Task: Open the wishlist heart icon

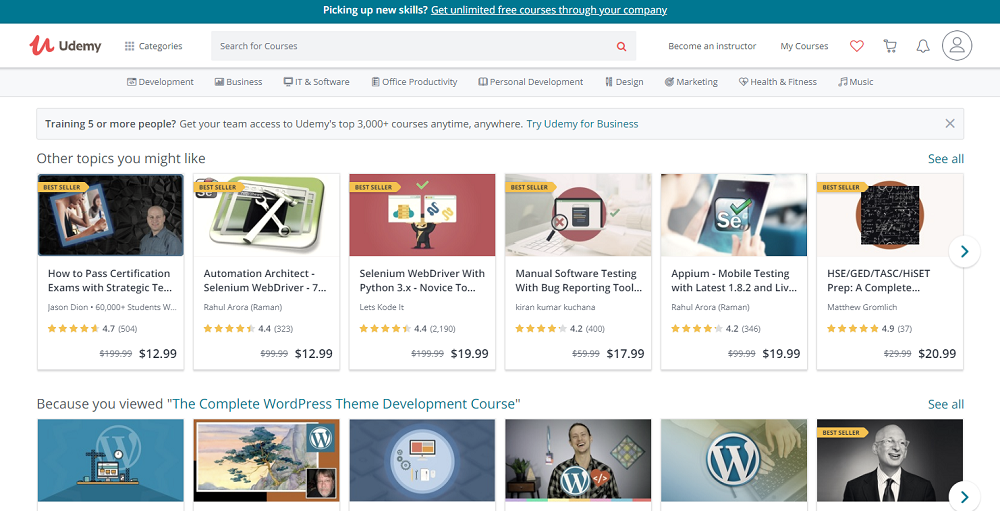Action: click(x=856, y=46)
